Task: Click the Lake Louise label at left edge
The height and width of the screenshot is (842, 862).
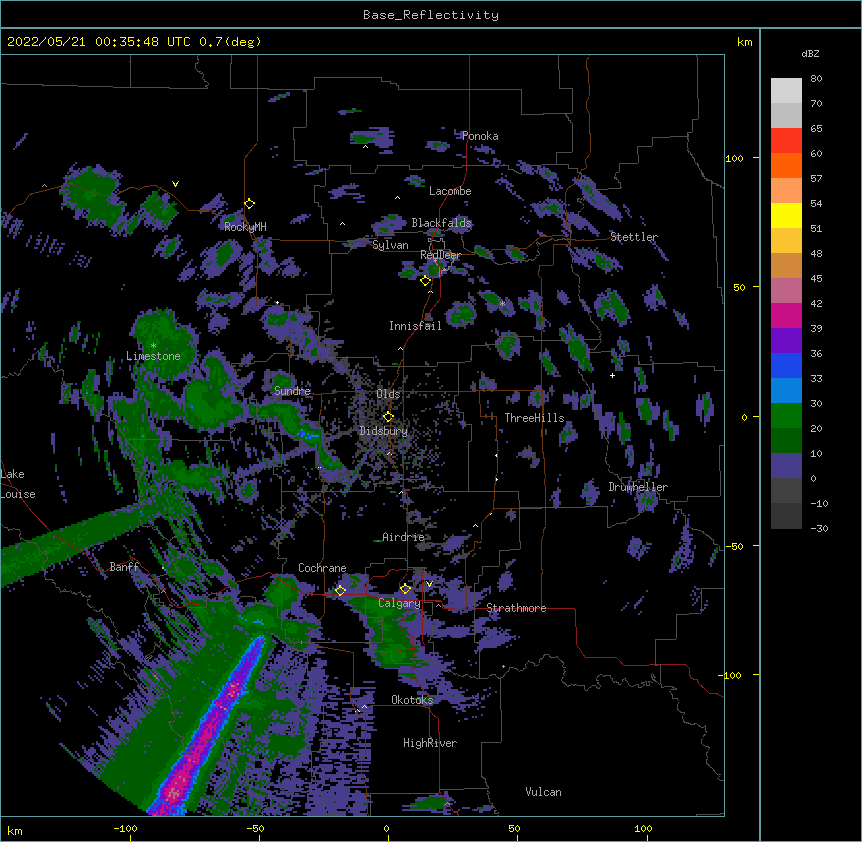Action: point(18,484)
